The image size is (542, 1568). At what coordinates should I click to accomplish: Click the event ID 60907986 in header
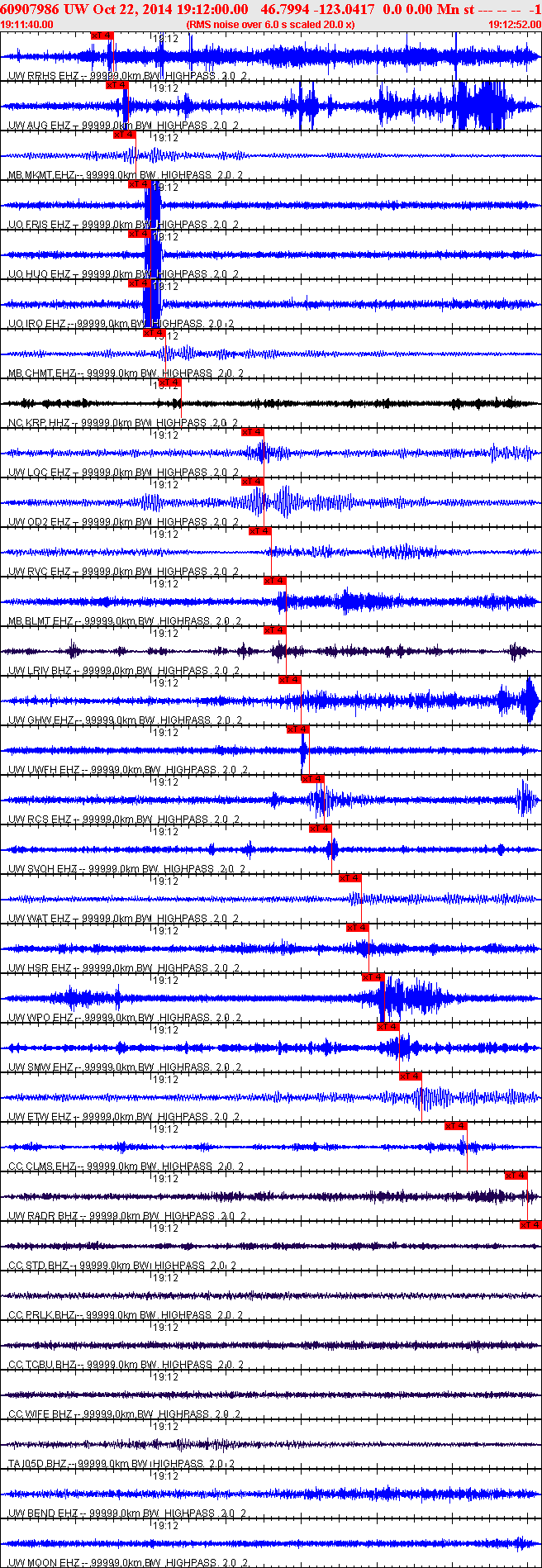31,9
